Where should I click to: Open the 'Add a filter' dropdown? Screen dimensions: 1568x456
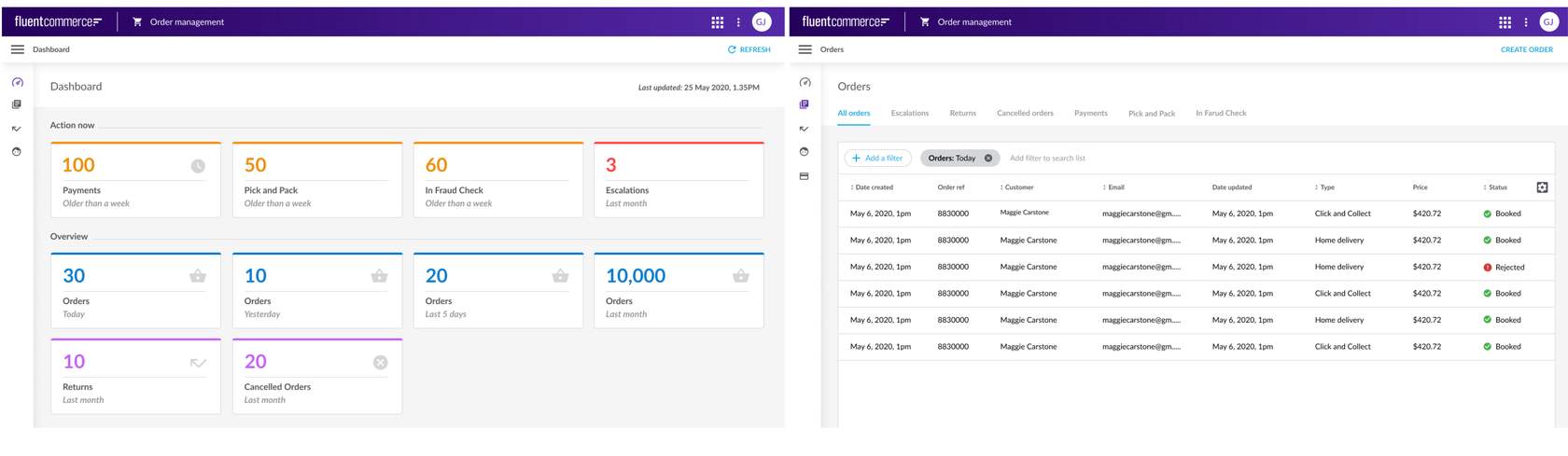(877, 159)
